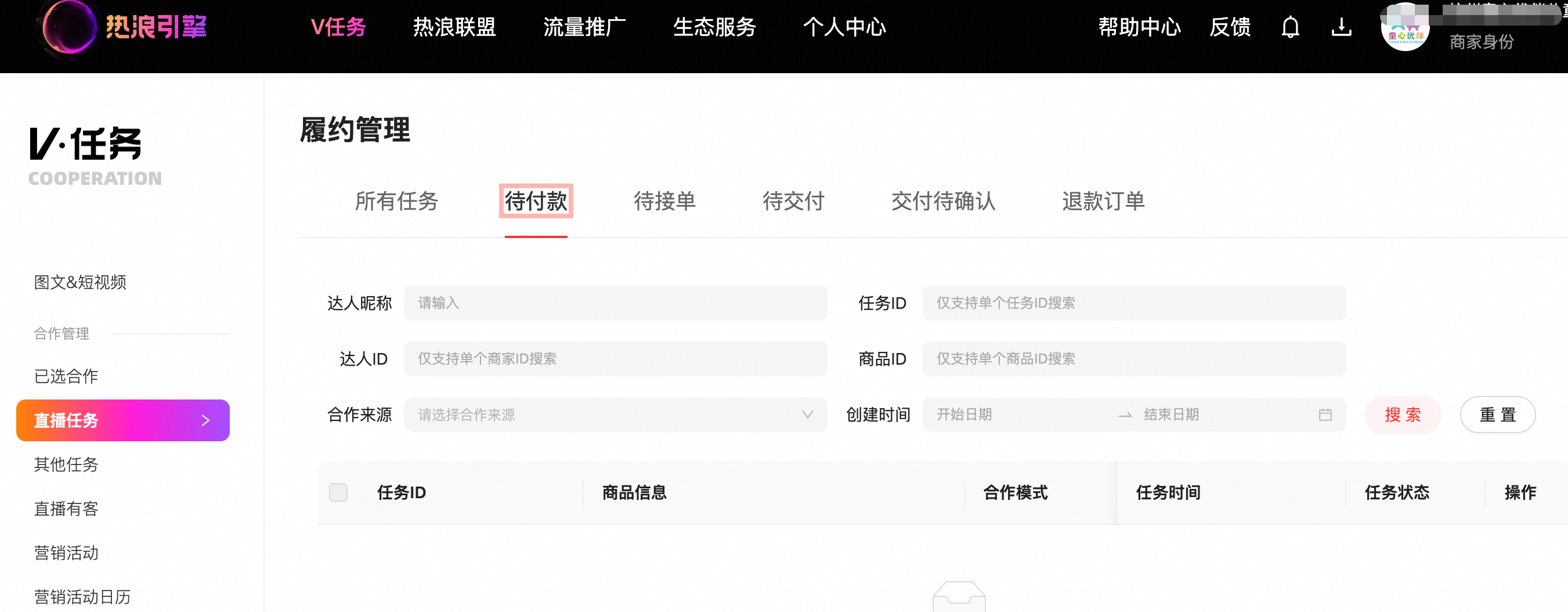
Task: Click the 合作模式 column header
Action: (x=1016, y=492)
